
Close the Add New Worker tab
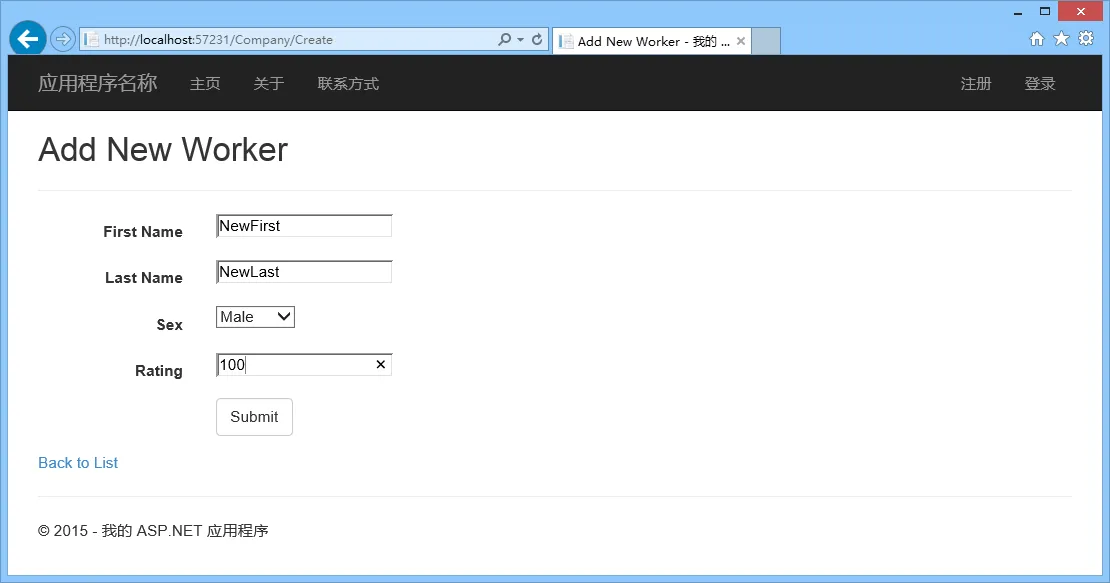740,41
